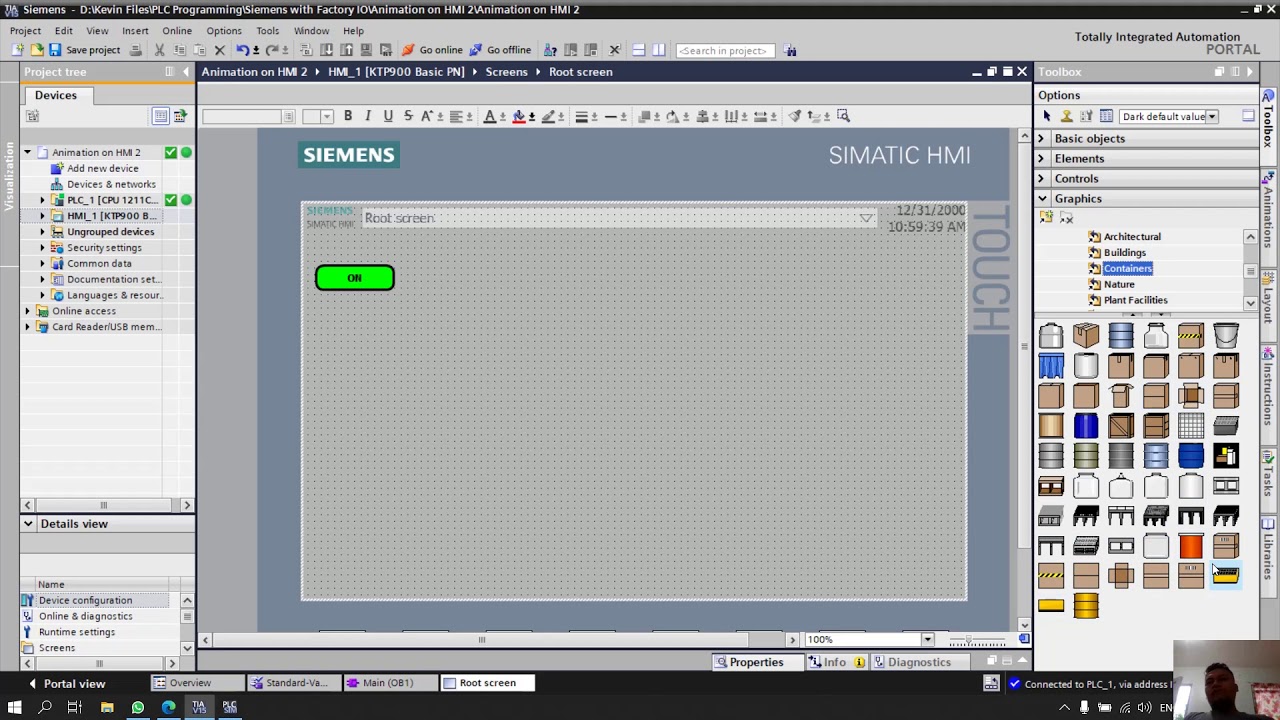The width and height of the screenshot is (1280, 720).
Task: Select the yellow bin graphic under cursor
Action: pos(1226,576)
